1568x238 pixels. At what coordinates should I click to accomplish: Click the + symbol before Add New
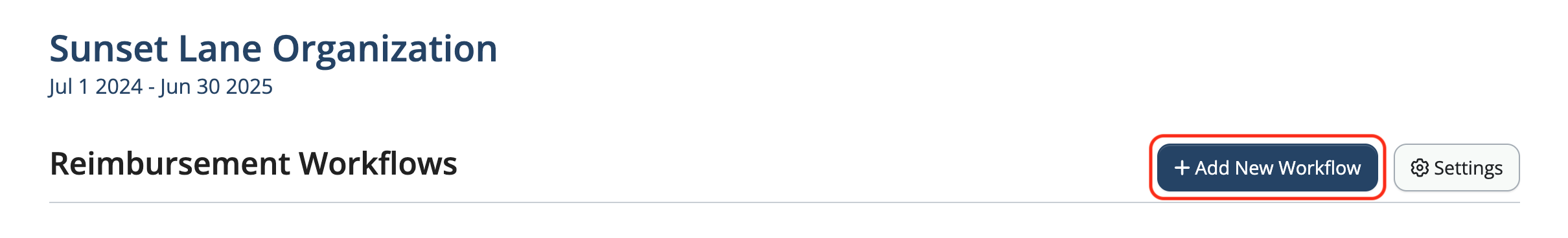pyautogui.click(x=1182, y=168)
